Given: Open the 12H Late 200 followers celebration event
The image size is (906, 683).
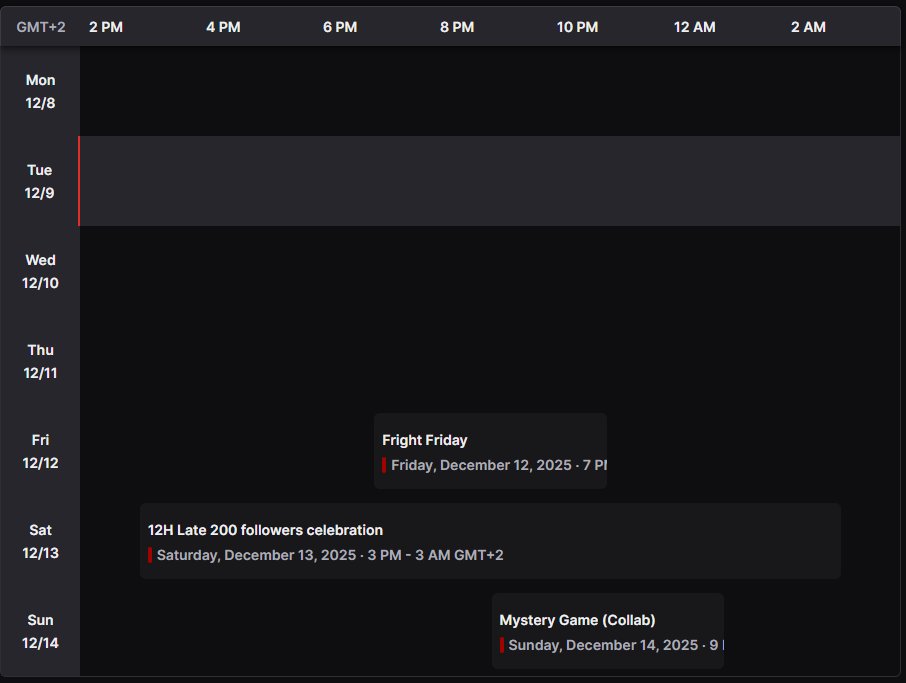Looking at the screenshot, I should (x=490, y=541).
